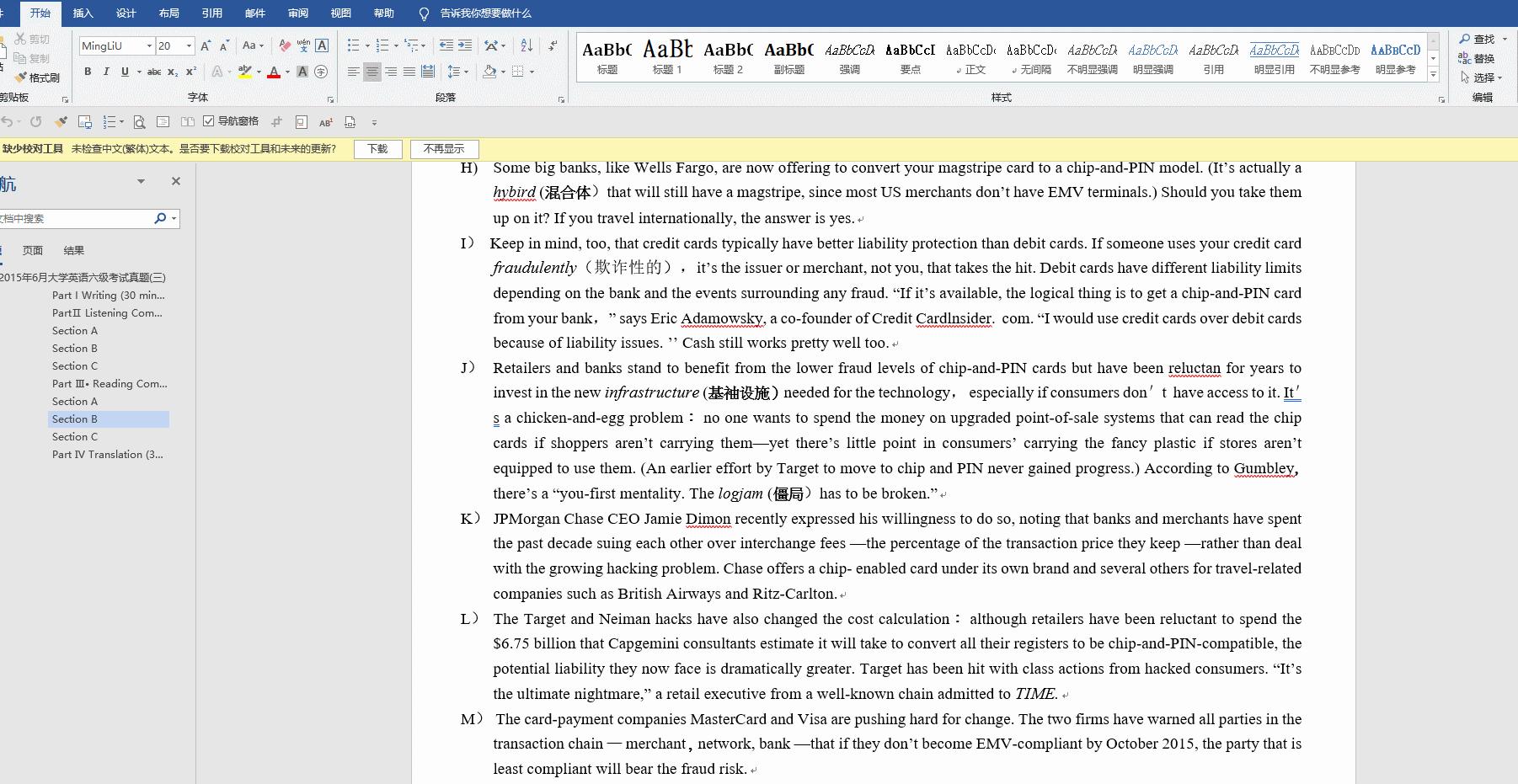
Task: Toggle italic formatting in the font group
Action: pyautogui.click(x=106, y=72)
